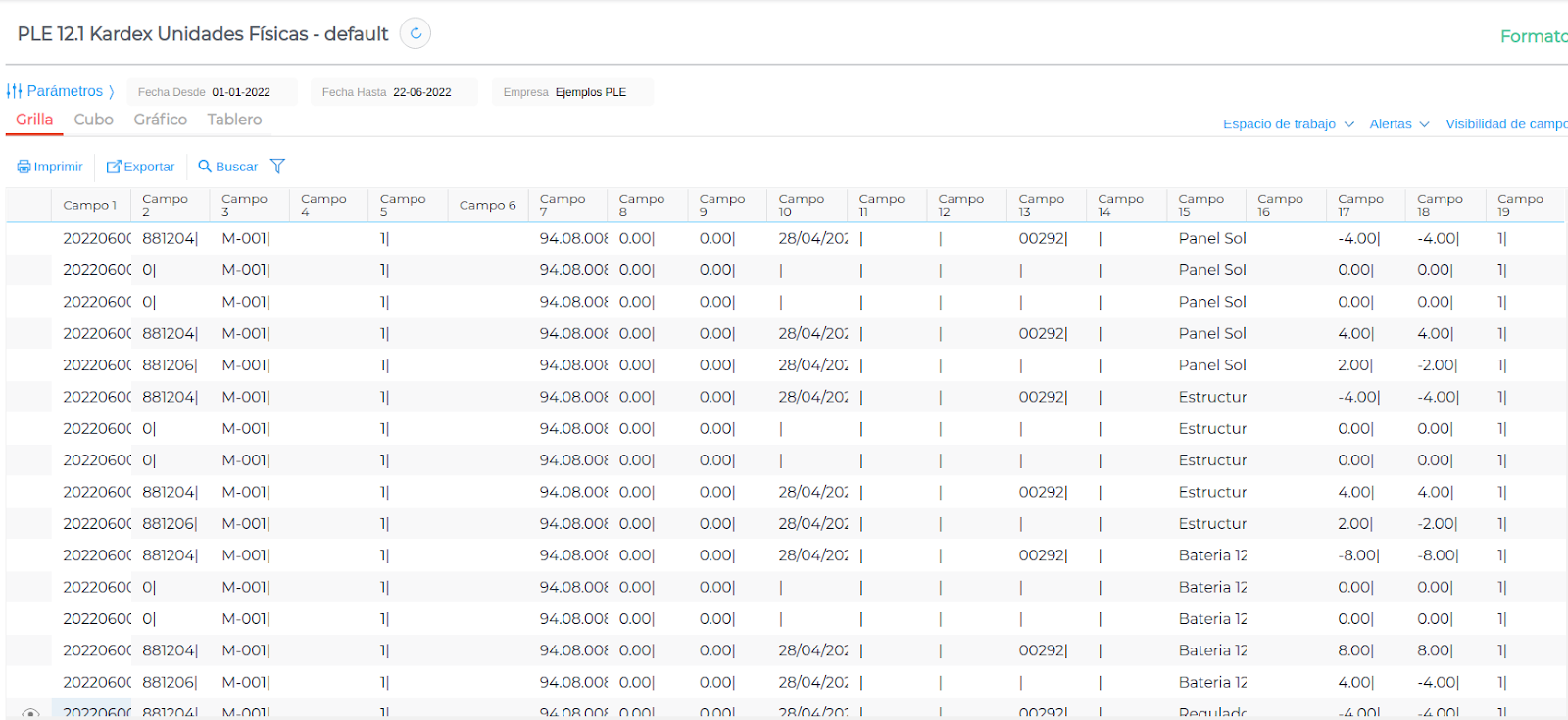Click the eye icon in the last row
Image resolution: width=1568 pixels, height=720 pixels.
tap(30, 713)
